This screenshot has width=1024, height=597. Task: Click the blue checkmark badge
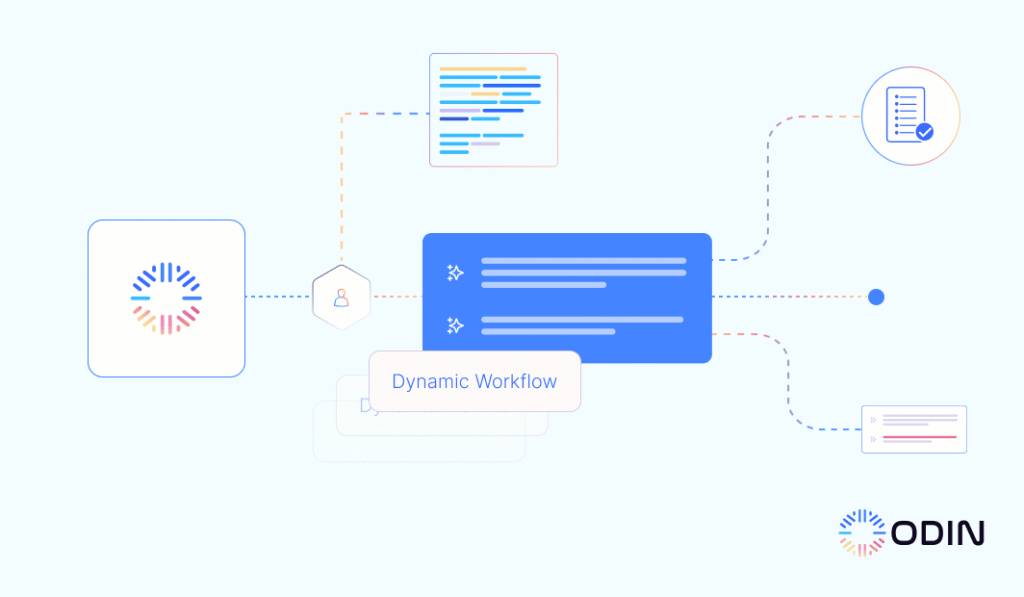(923, 129)
